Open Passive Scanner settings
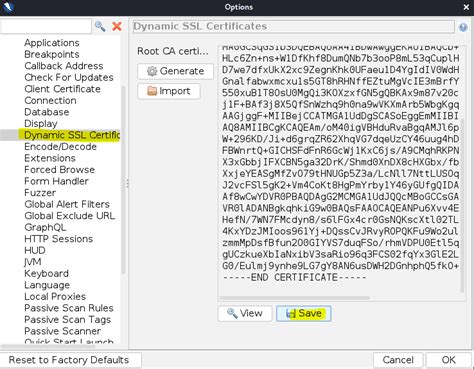This screenshot has height=369, width=474. [x=62, y=331]
